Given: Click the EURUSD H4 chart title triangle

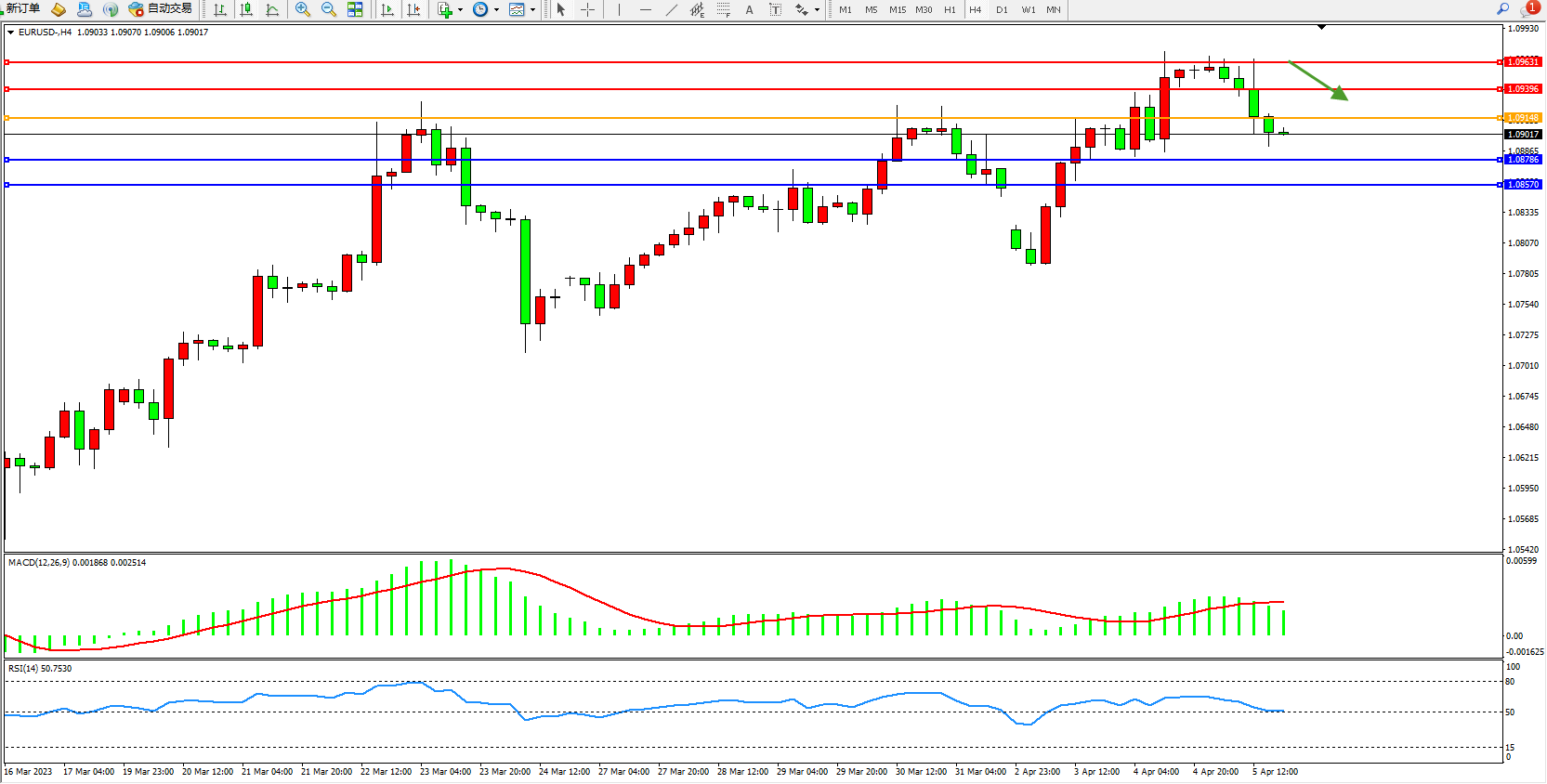Looking at the screenshot, I should coord(10,33).
